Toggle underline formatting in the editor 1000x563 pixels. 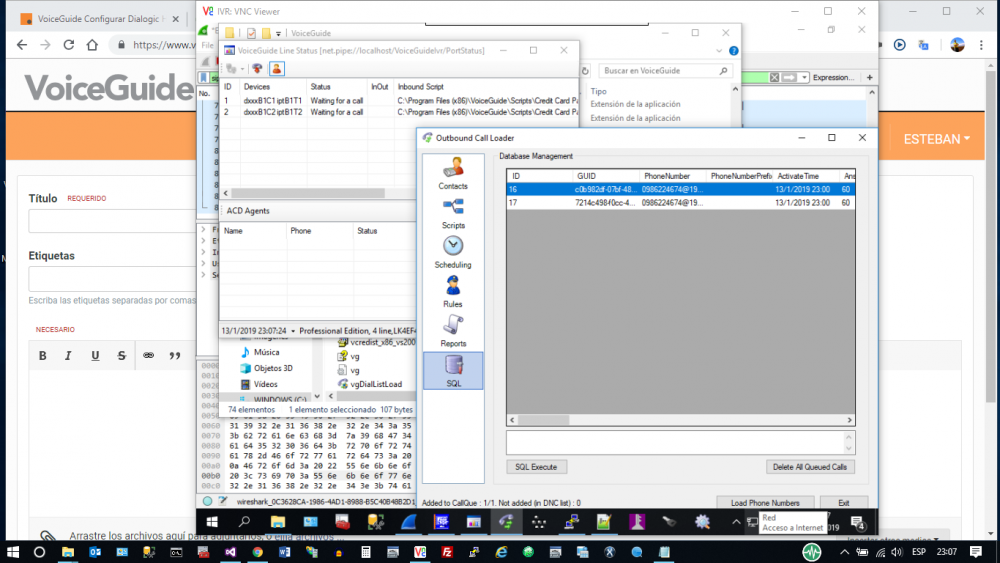[x=95, y=355]
